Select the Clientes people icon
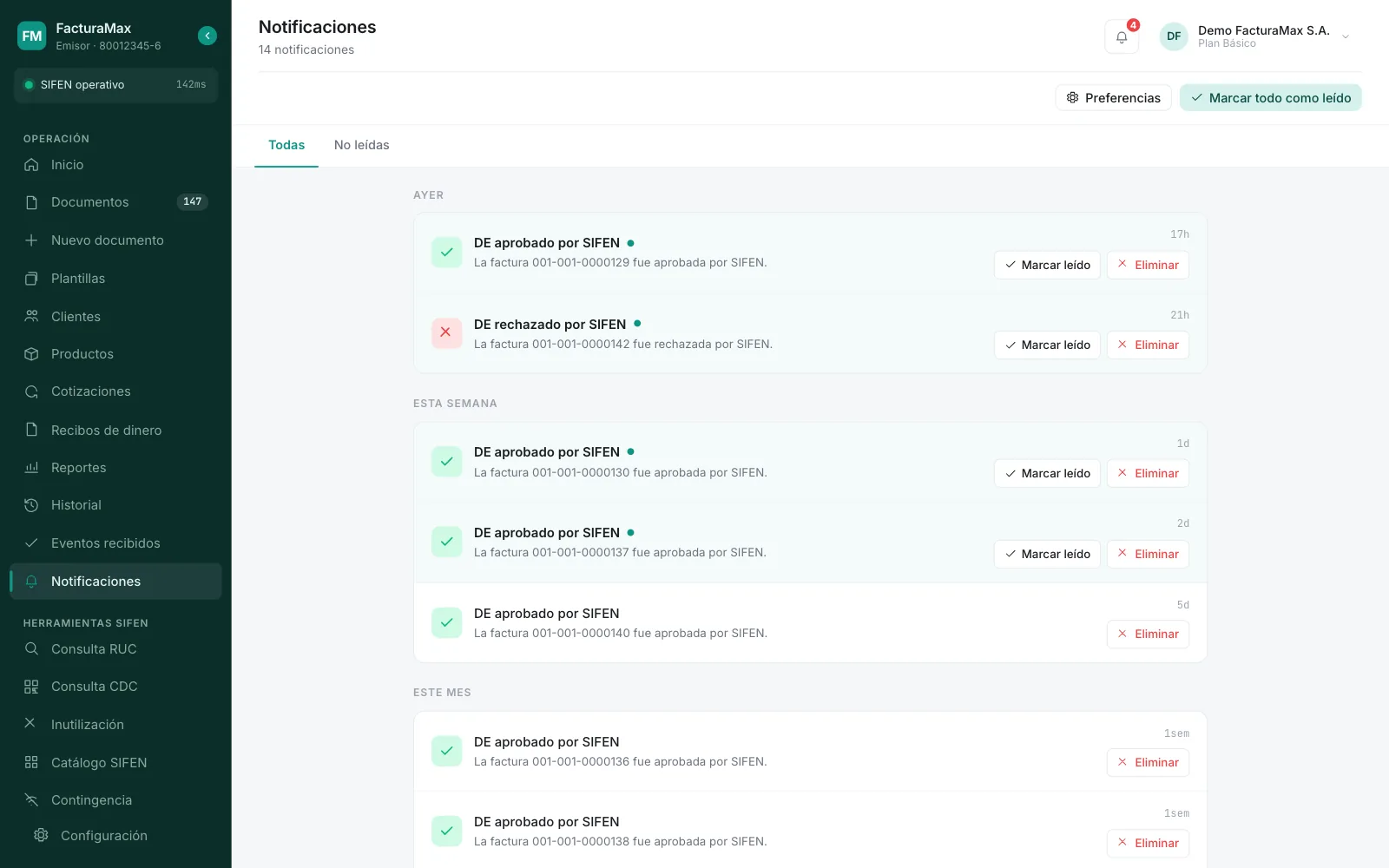This screenshot has height=868, width=1389. 31,317
